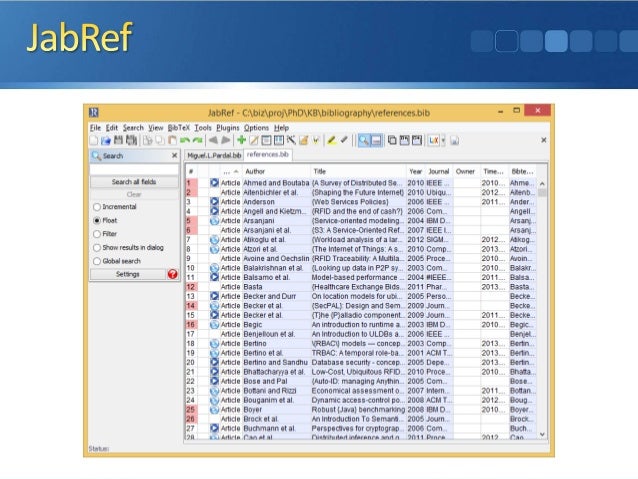Sort entries by the Title column header
Screen dimensions: 638x479
pos(358,172)
